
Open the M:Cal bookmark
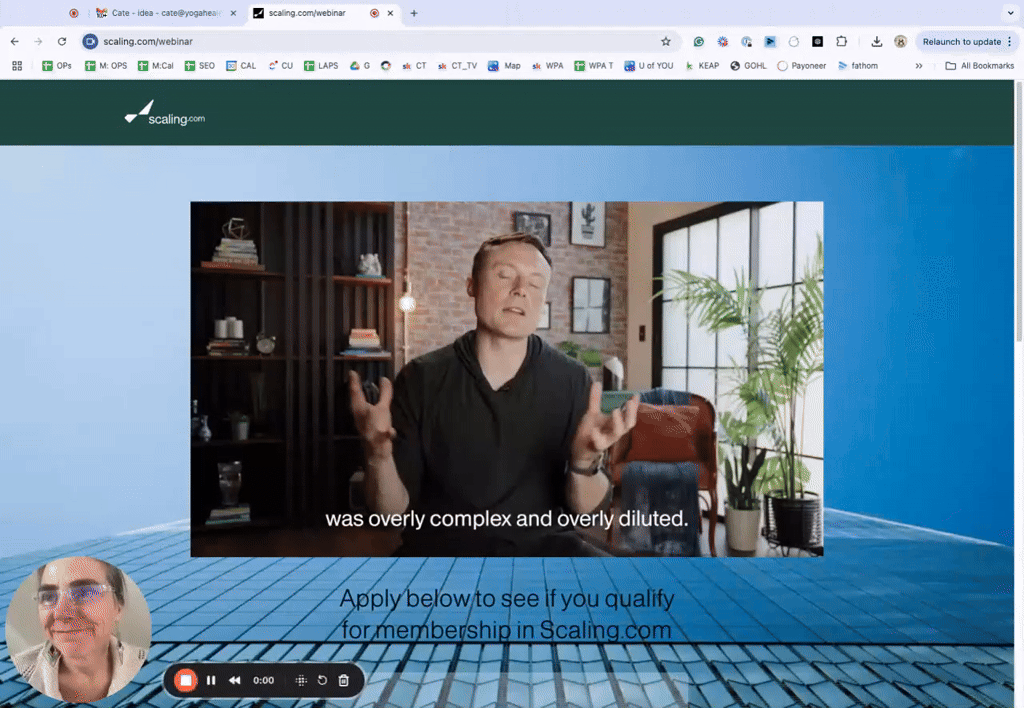155,65
